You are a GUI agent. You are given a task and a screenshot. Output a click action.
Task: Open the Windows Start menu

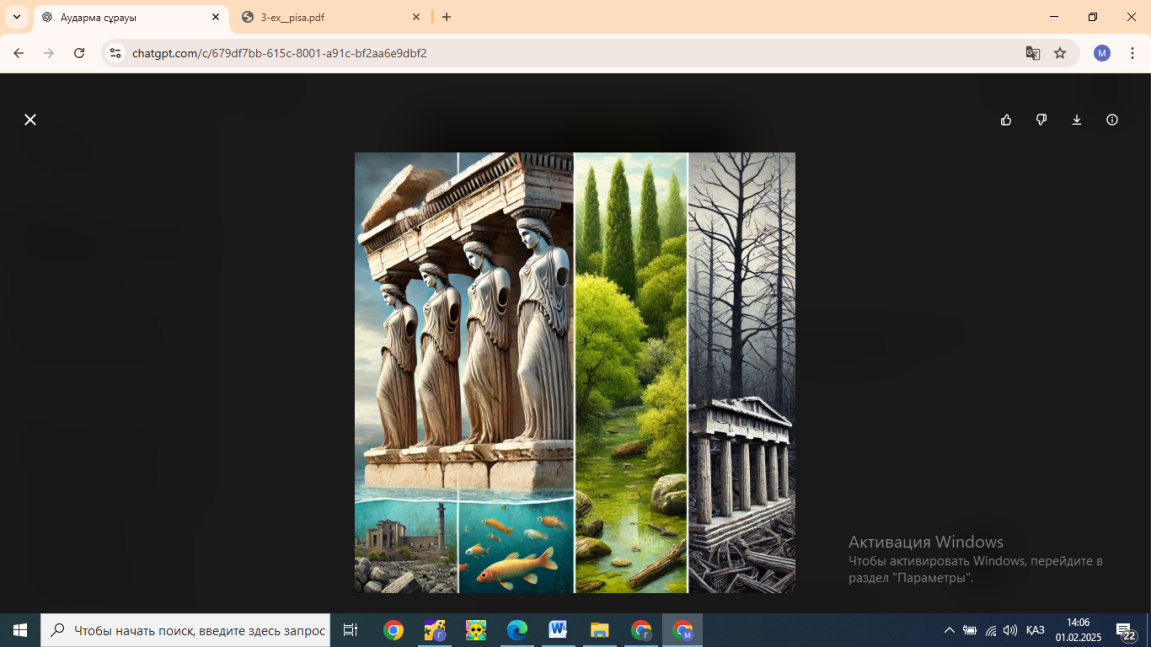(x=20, y=630)
